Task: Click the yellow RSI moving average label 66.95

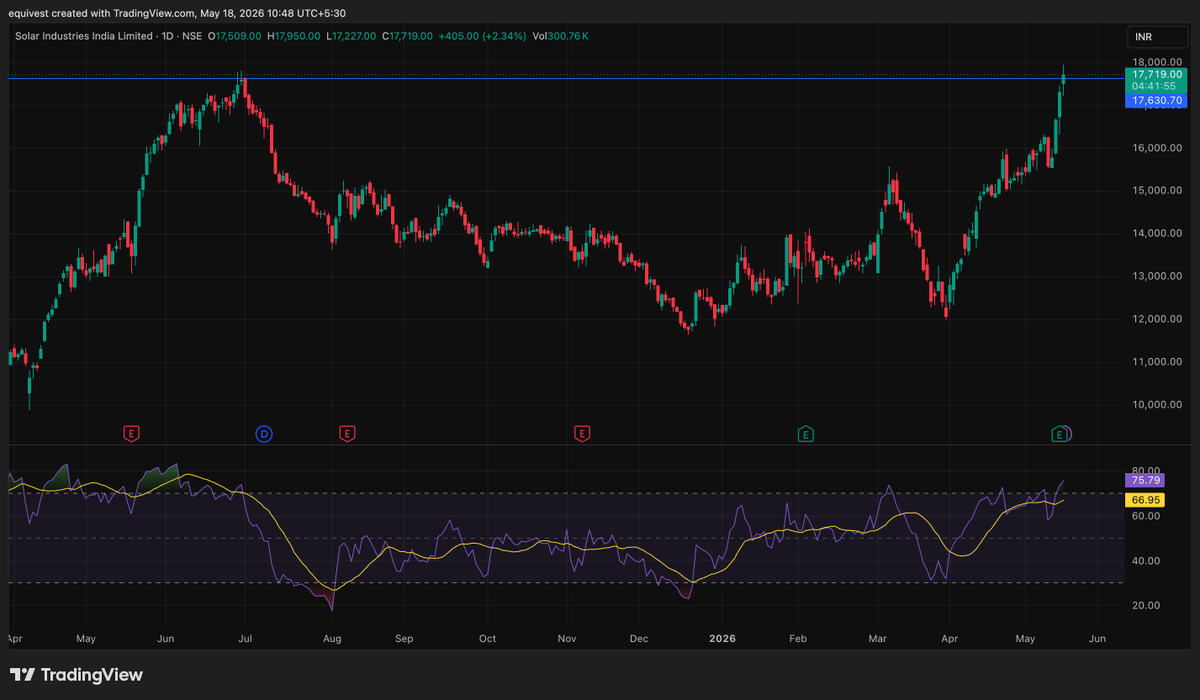Action: (x=1146, y=499)
